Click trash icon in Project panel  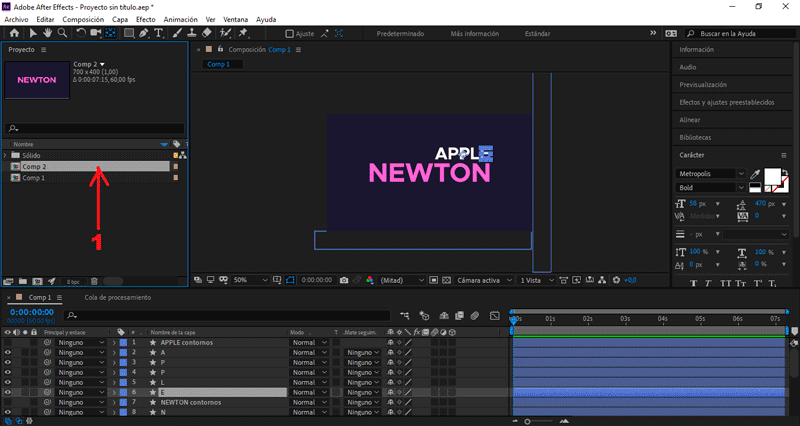pyautogui.click(x=93, y=281)
